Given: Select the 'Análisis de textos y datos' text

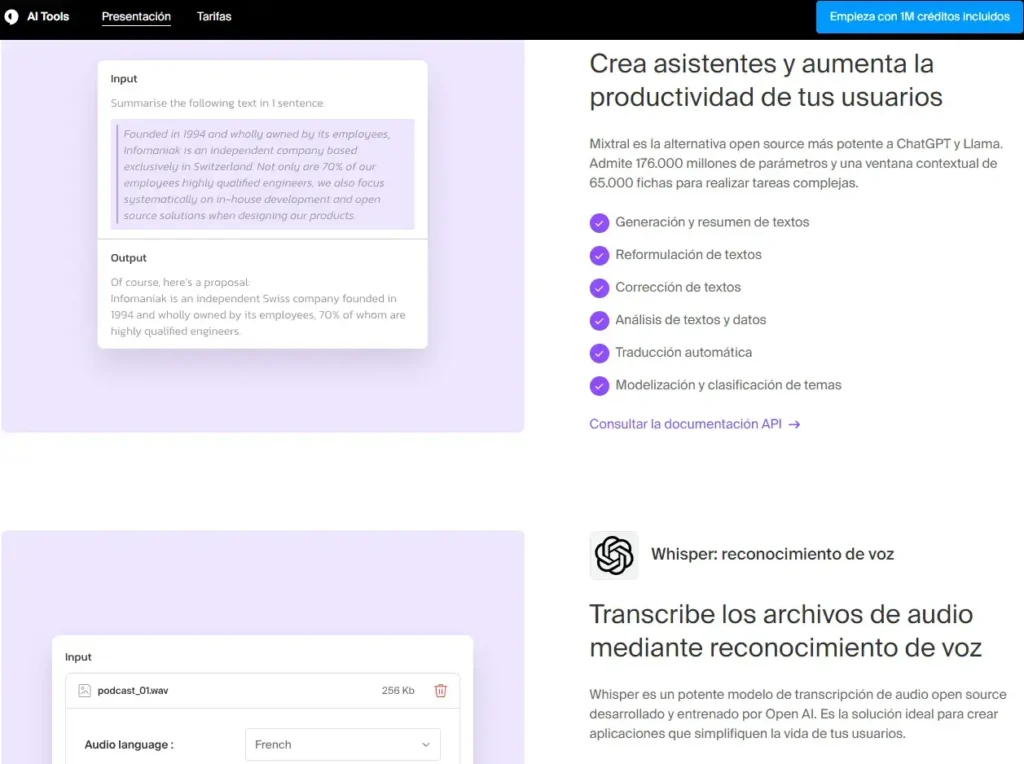Looking at the screenshot, I should (x=690, y=320).
